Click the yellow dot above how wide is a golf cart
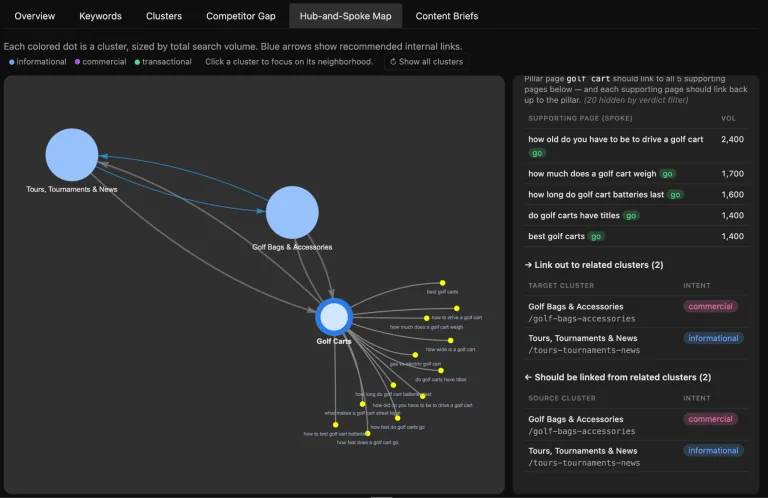 point(451,340)
